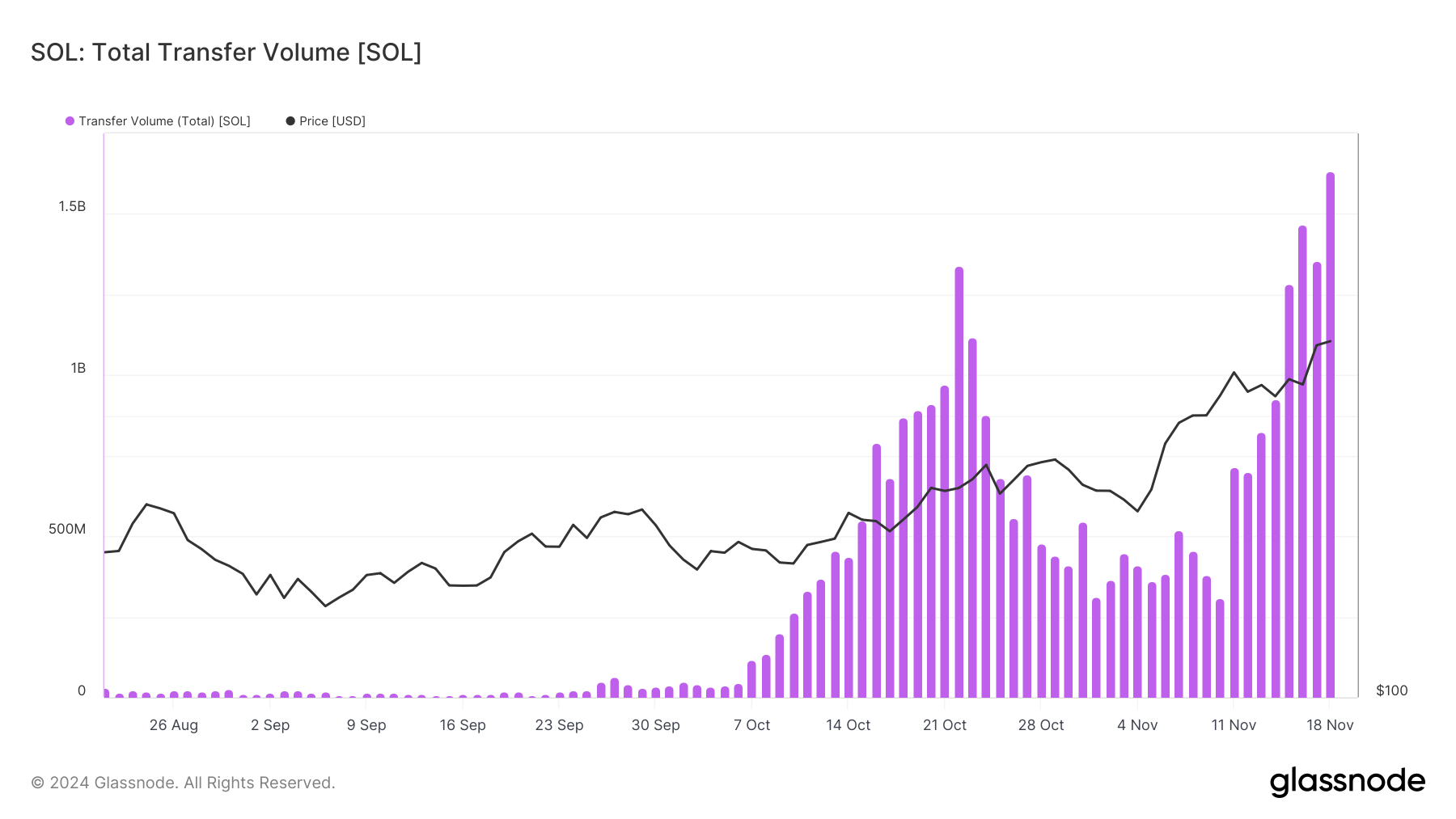Click the 16 Sep x-axis date label
The width and height of the screenshot is (1456, 819).
(463, 725)
